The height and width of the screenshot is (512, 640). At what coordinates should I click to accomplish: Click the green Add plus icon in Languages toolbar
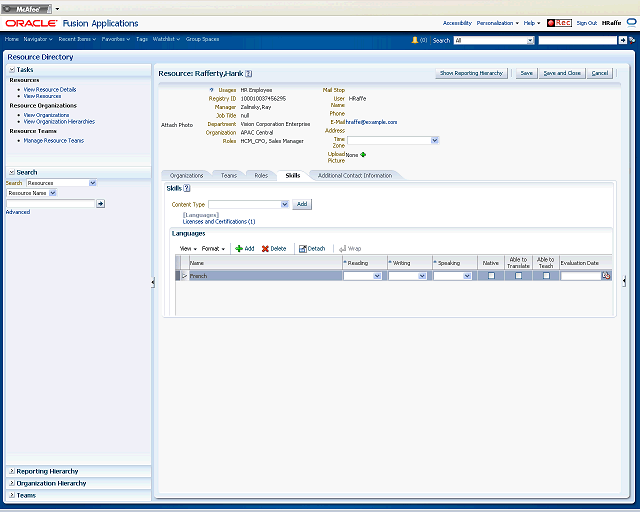click(239, 249)
